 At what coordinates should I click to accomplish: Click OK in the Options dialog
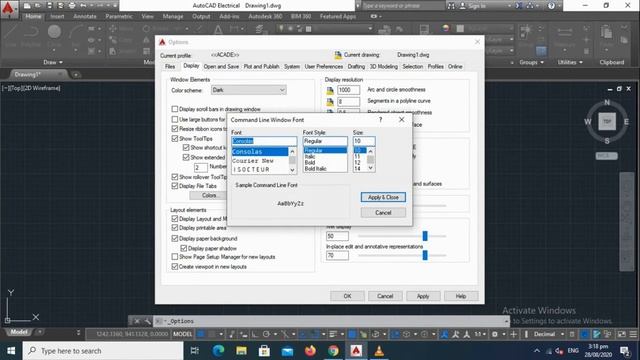click(347, 296)
